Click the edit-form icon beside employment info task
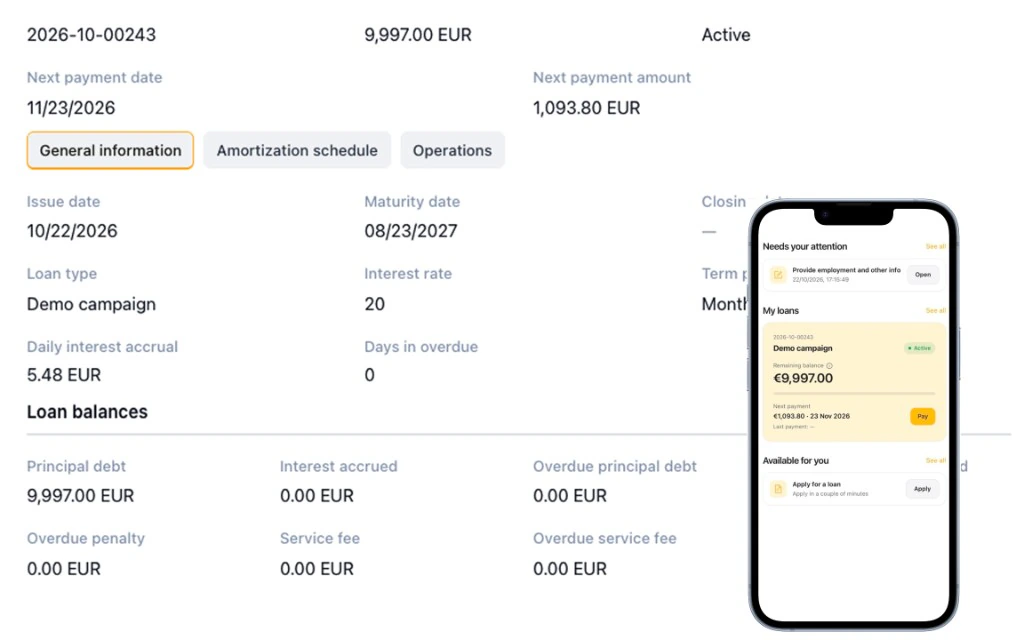This screenshot has height=640, width=1024. coord(778,275)
